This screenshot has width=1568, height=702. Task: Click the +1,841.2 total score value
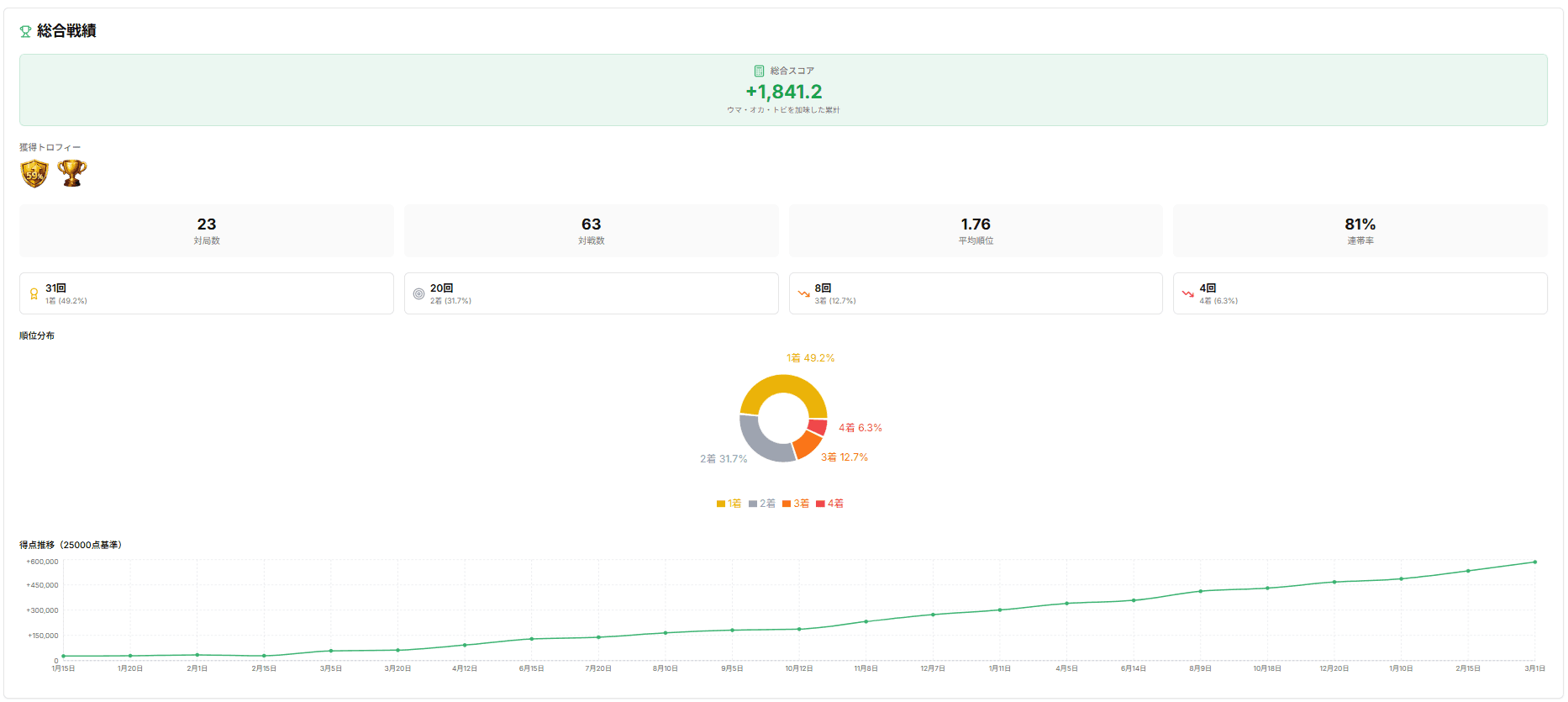pos(783,92)
